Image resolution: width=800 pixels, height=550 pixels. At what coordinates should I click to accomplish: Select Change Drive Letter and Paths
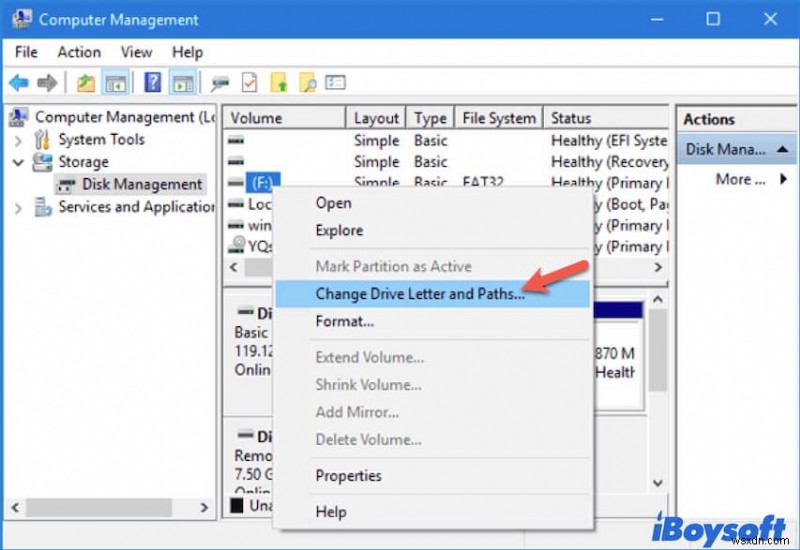[433, 294]
